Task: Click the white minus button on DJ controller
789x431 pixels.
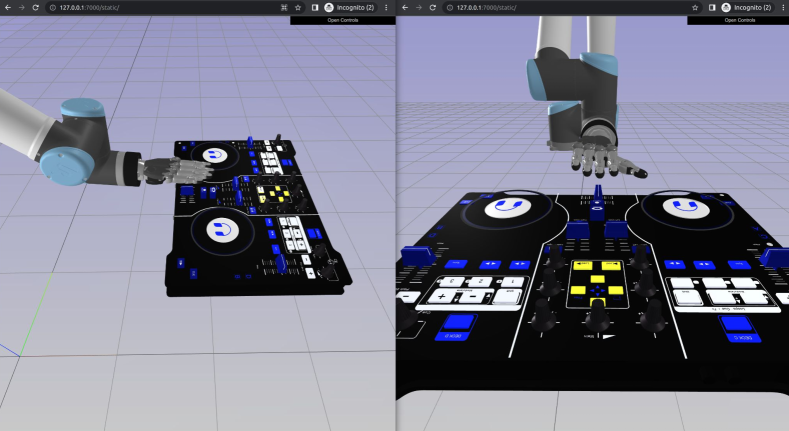Action: coord(473,297)
